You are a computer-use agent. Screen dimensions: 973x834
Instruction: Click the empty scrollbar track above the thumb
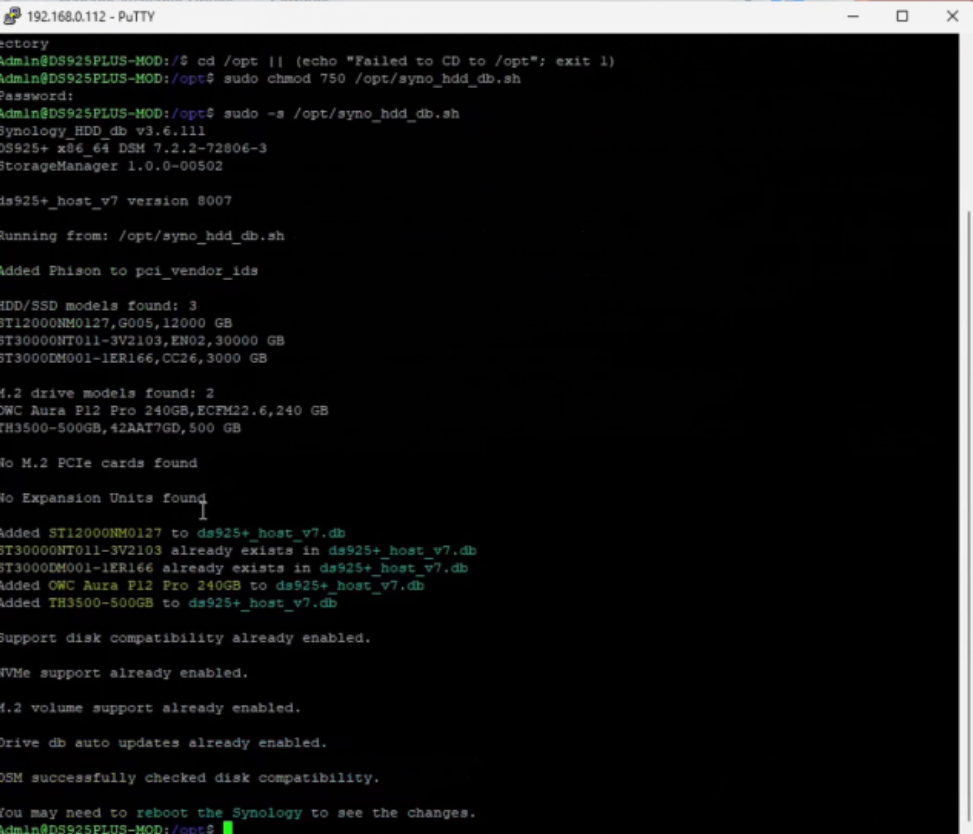click(x=965, y=120)
